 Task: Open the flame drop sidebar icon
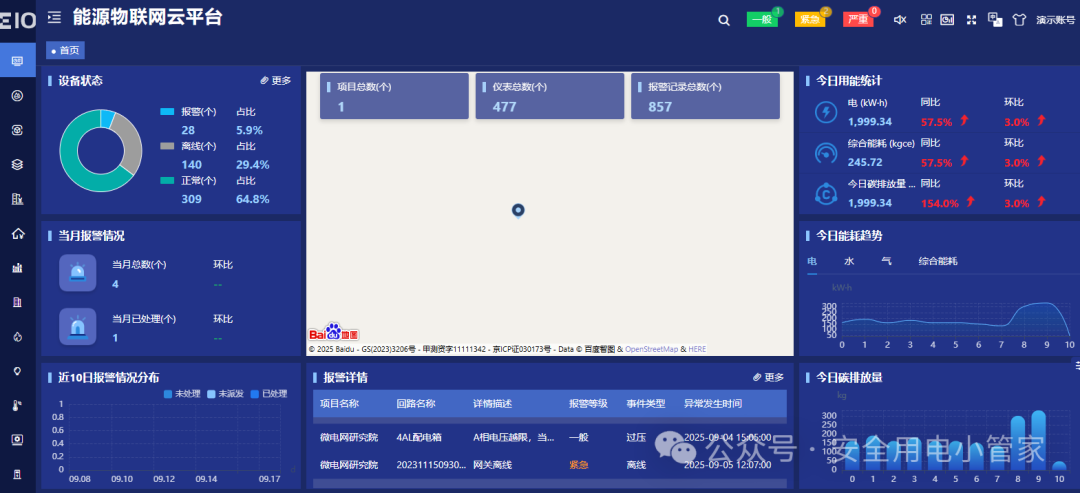pyautogui.click(x=18, y=337)
